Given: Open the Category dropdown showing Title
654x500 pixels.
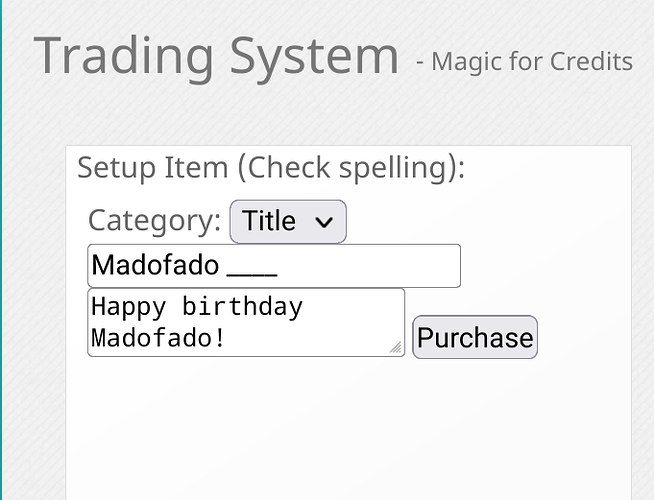Looking at the screenshot, I should click(288, 221).
